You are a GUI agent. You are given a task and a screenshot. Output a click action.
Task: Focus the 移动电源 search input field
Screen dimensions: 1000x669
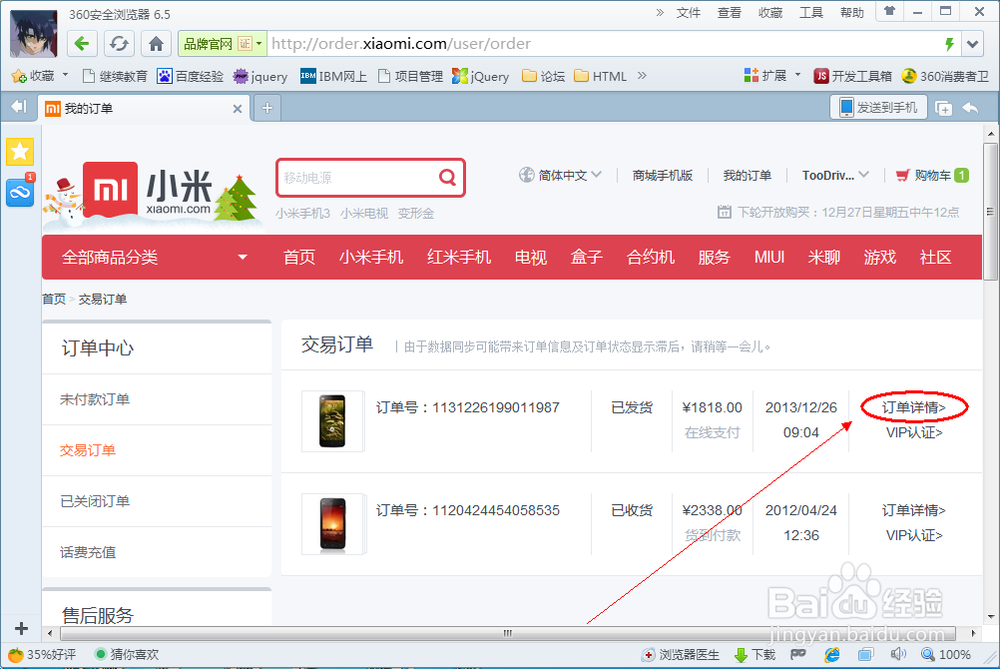(357, 177)
